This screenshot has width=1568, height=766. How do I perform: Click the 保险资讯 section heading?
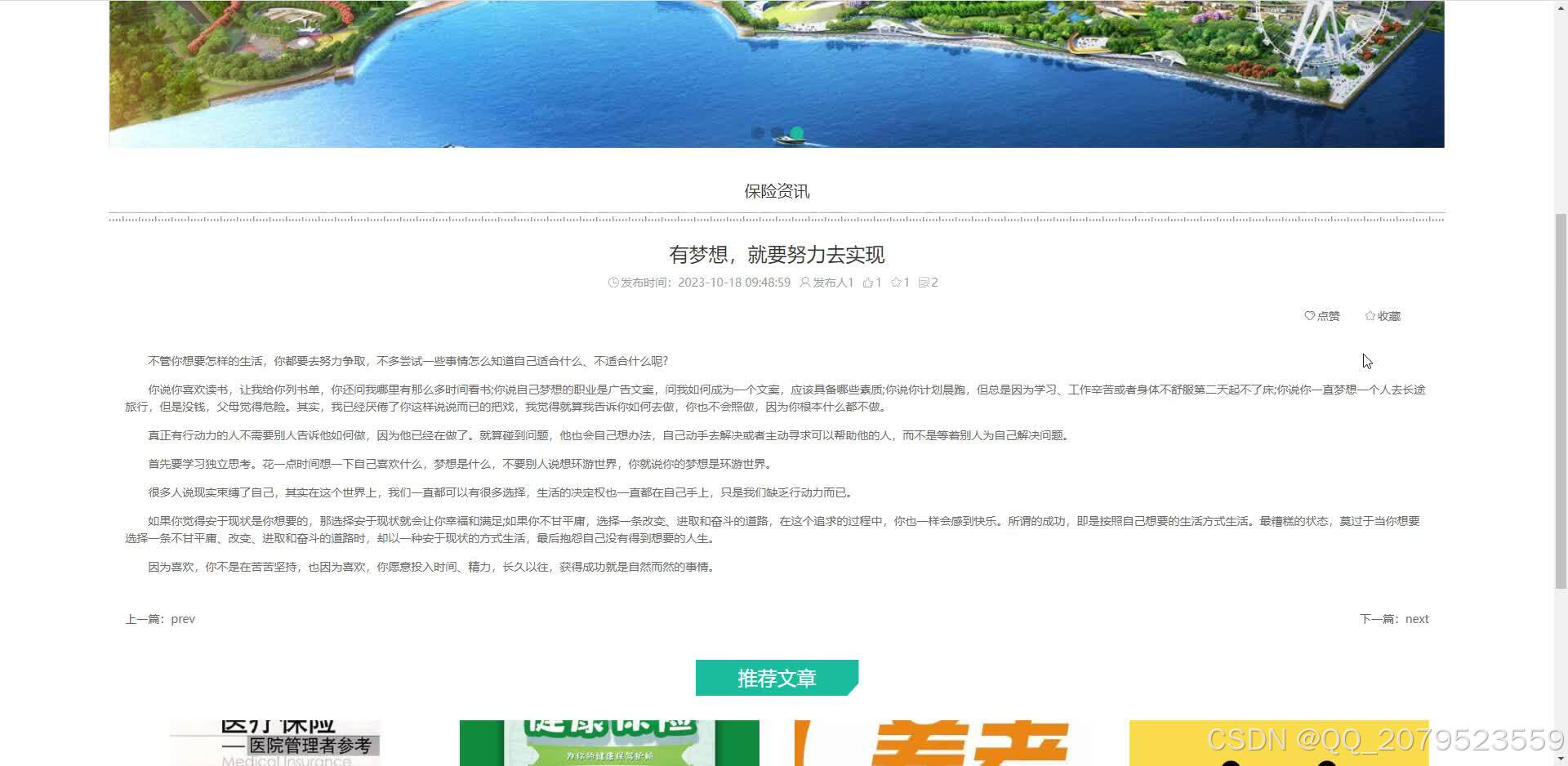[x=776, y=190]
